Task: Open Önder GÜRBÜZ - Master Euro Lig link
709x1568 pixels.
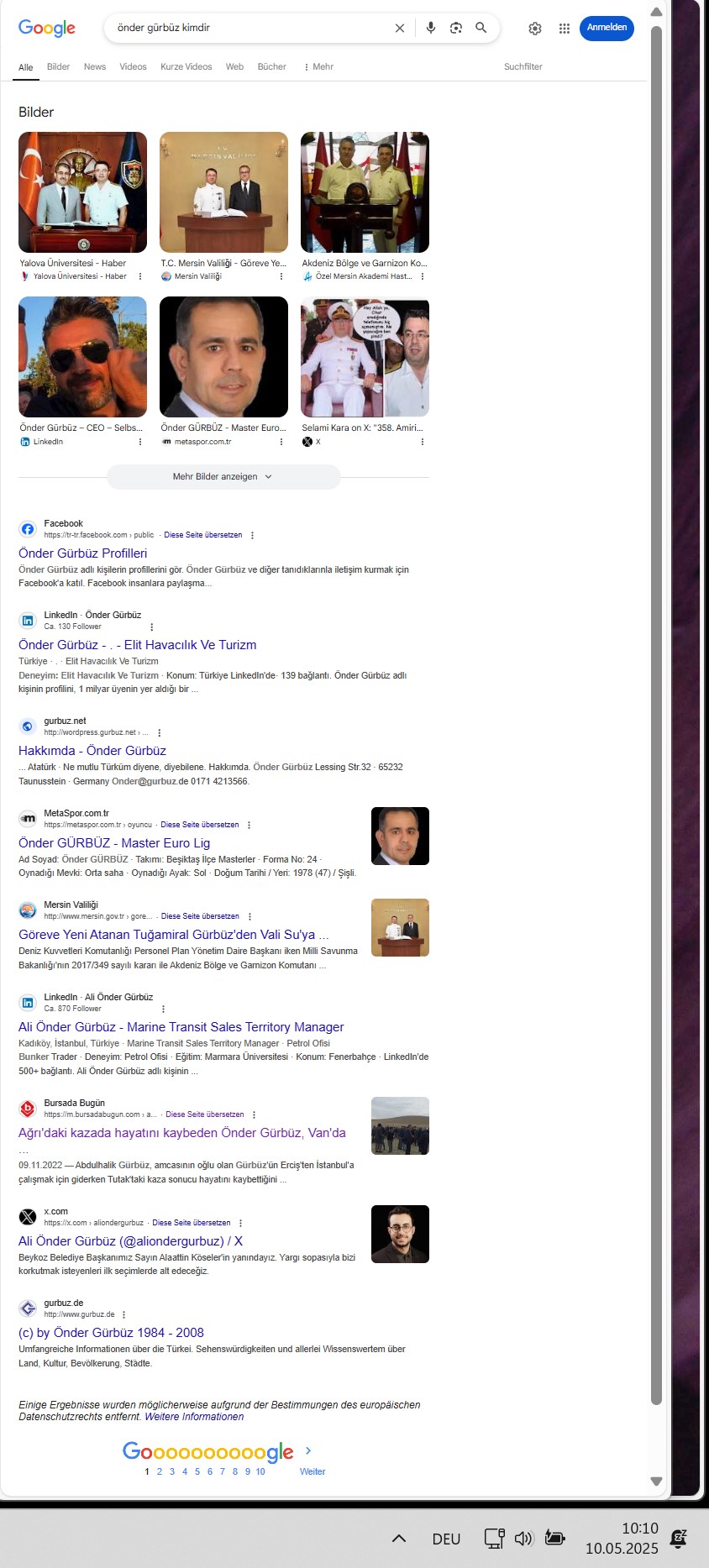Action: (114, 843)
